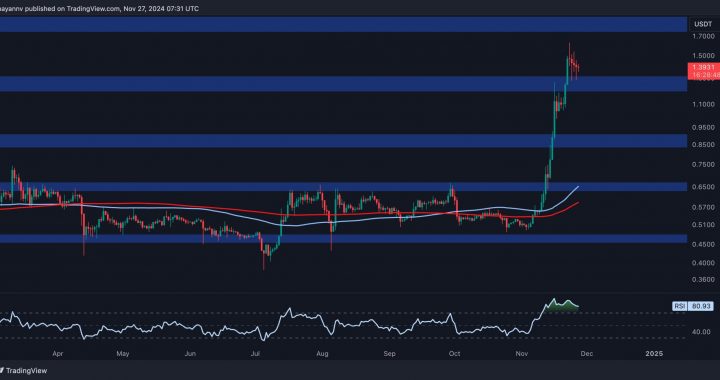This screenshot has width=720, height=380.
Task: Click the 1.7000 price axis label
Action: pos(704,36)
